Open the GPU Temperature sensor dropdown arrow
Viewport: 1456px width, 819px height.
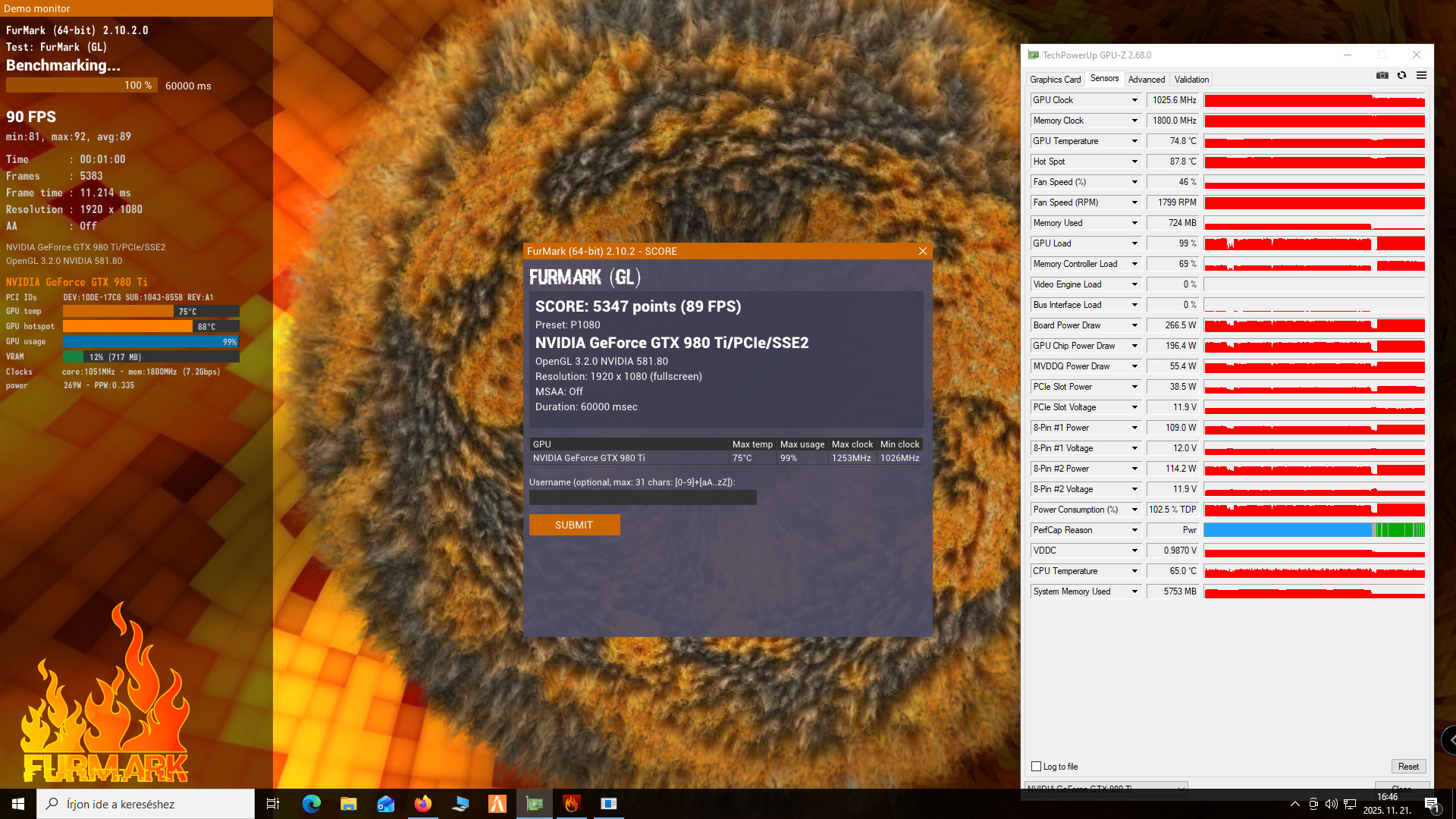pyautogui.click(x=1134, y=141)
